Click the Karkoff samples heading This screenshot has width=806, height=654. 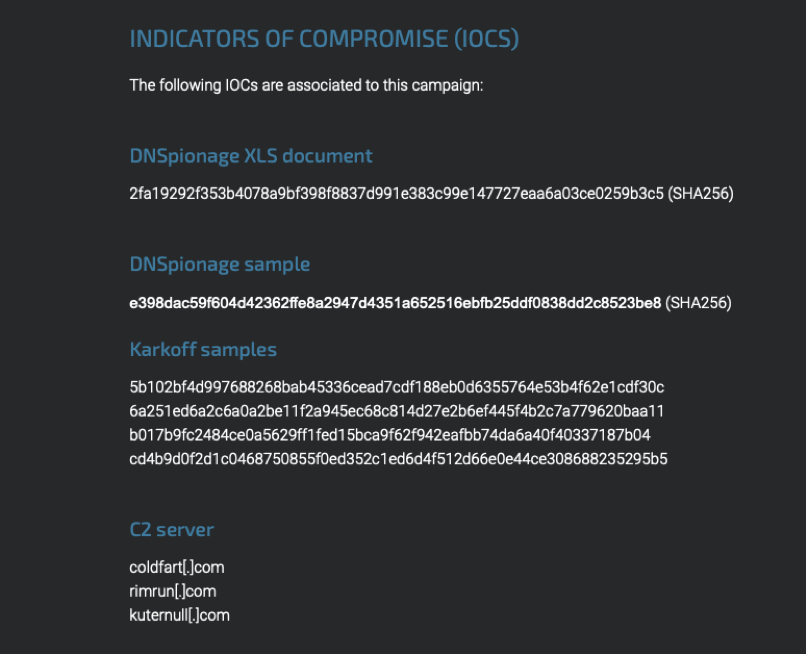click(x=203, y=349)
